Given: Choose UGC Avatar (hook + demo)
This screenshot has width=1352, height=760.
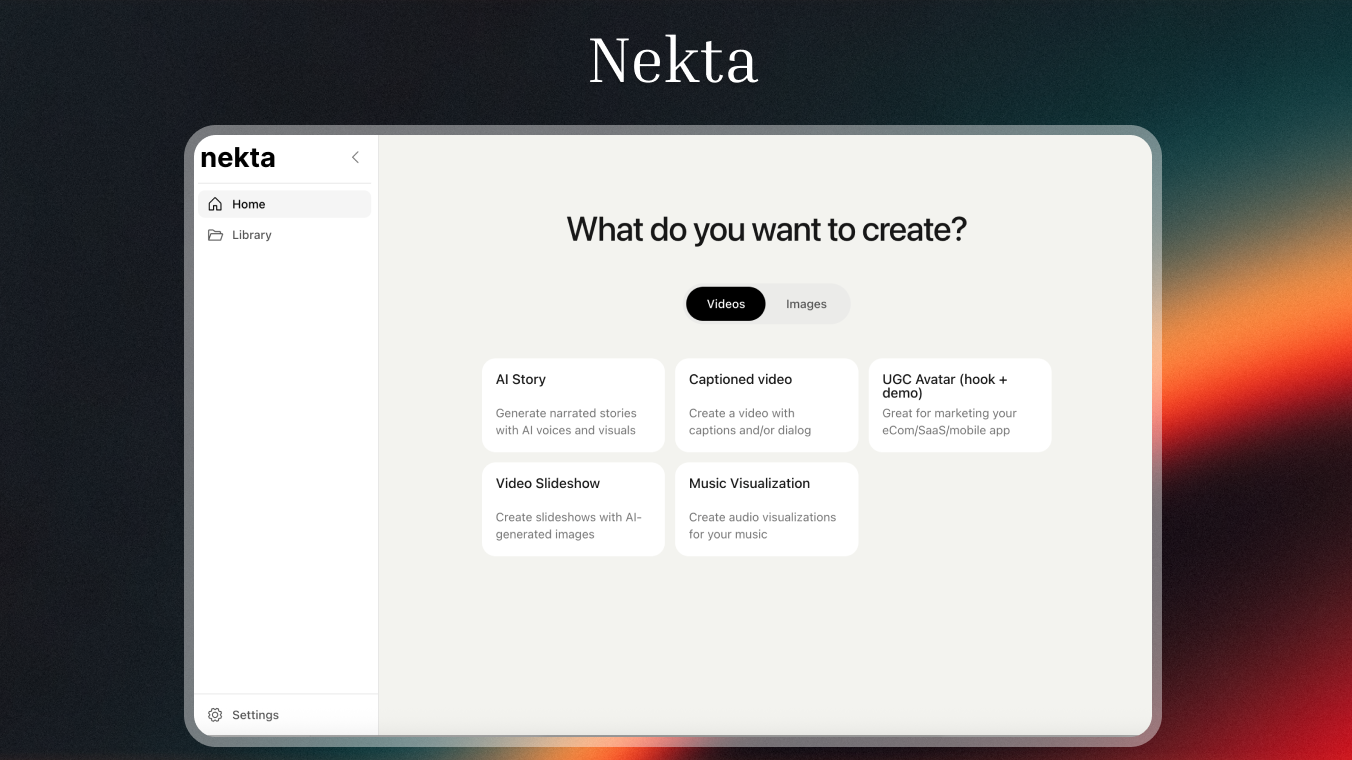Looking at the screenshot, I should click(959, 404).
